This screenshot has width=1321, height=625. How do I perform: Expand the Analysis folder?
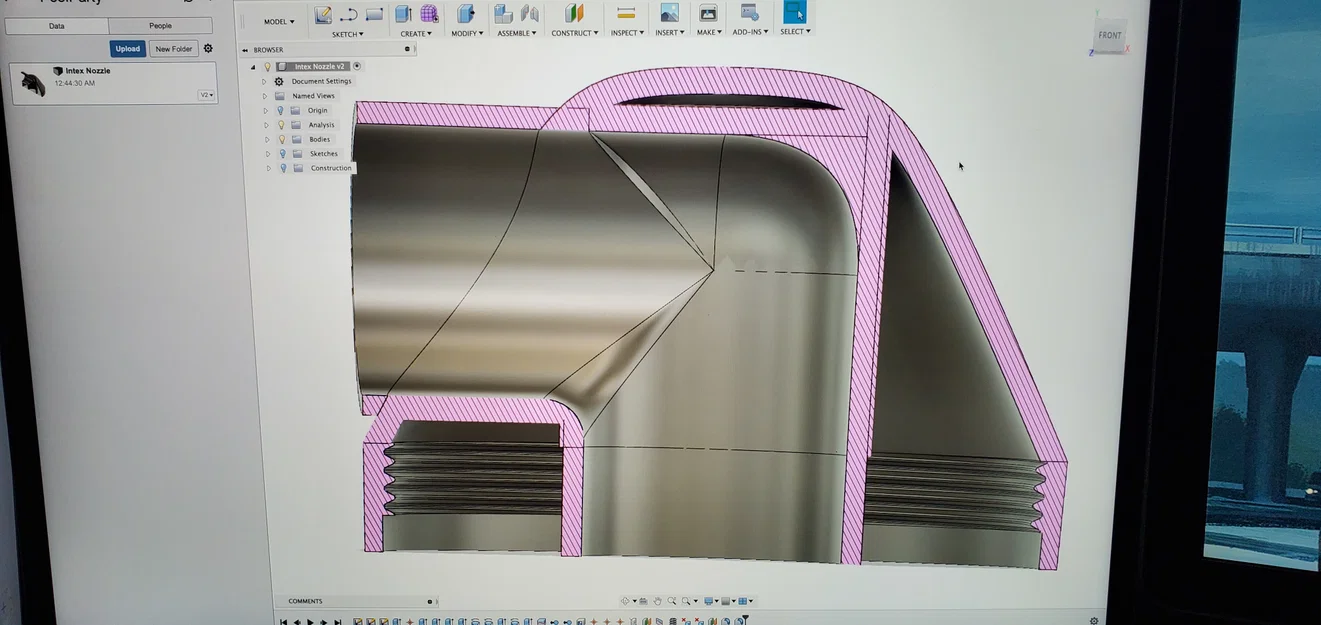266,125
